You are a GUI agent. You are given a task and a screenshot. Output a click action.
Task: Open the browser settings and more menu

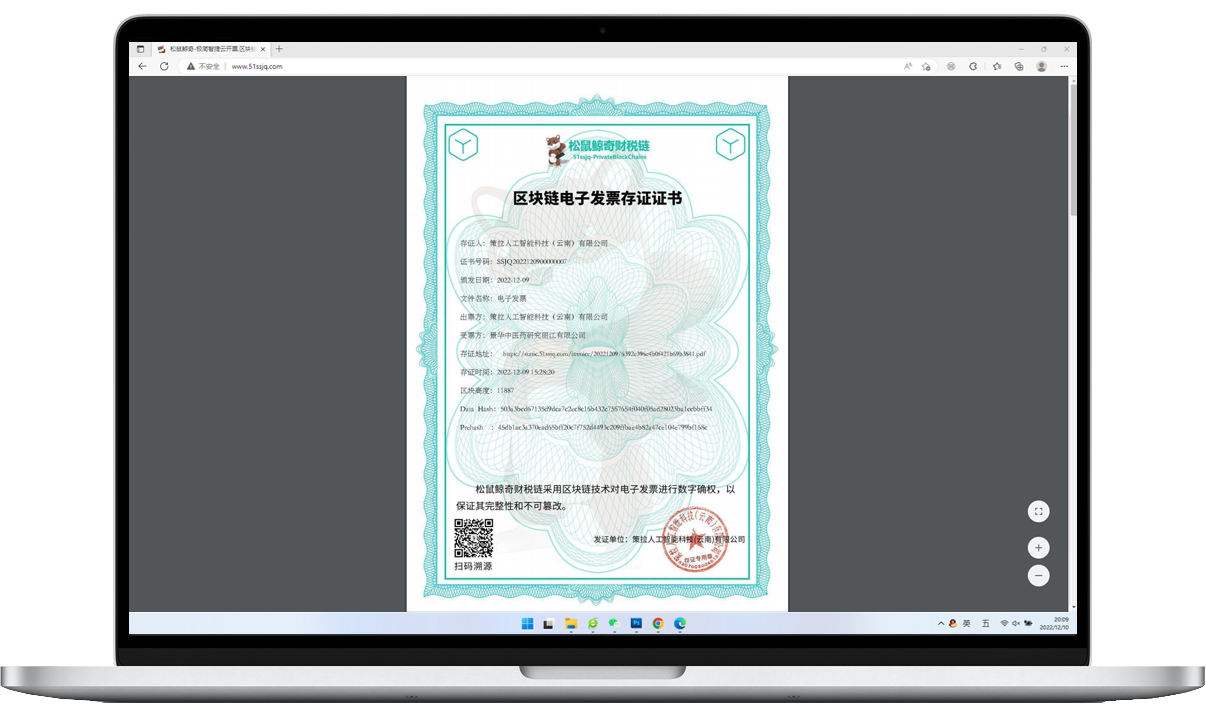[1063, 66]
